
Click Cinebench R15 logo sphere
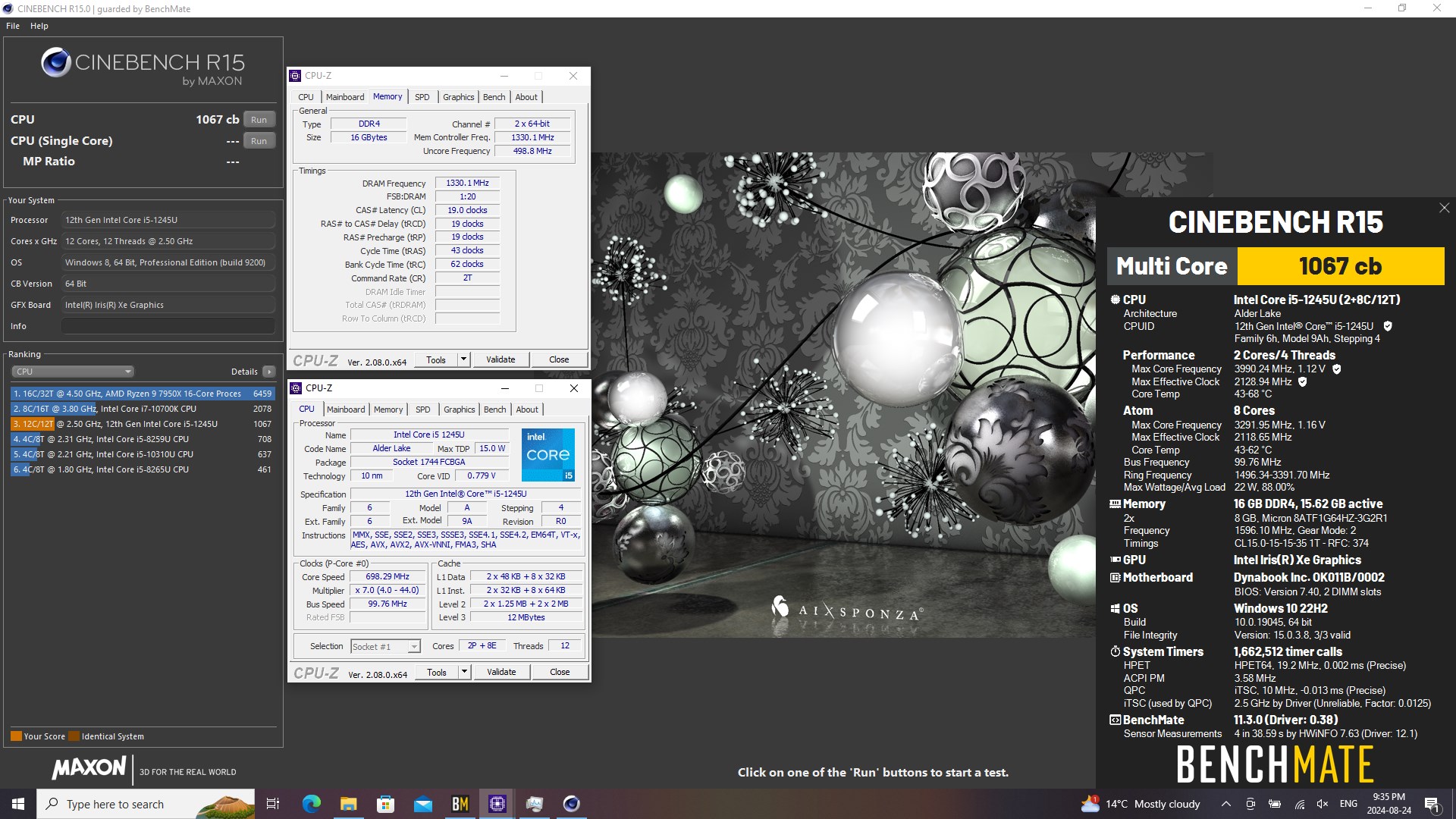56,62
